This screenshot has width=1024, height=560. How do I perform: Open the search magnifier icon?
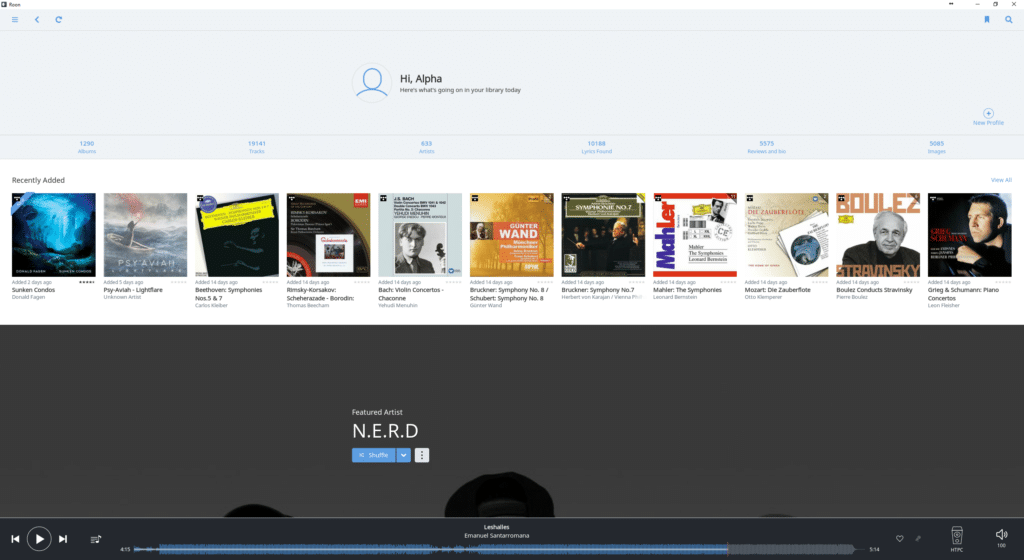click(1008, 20)
